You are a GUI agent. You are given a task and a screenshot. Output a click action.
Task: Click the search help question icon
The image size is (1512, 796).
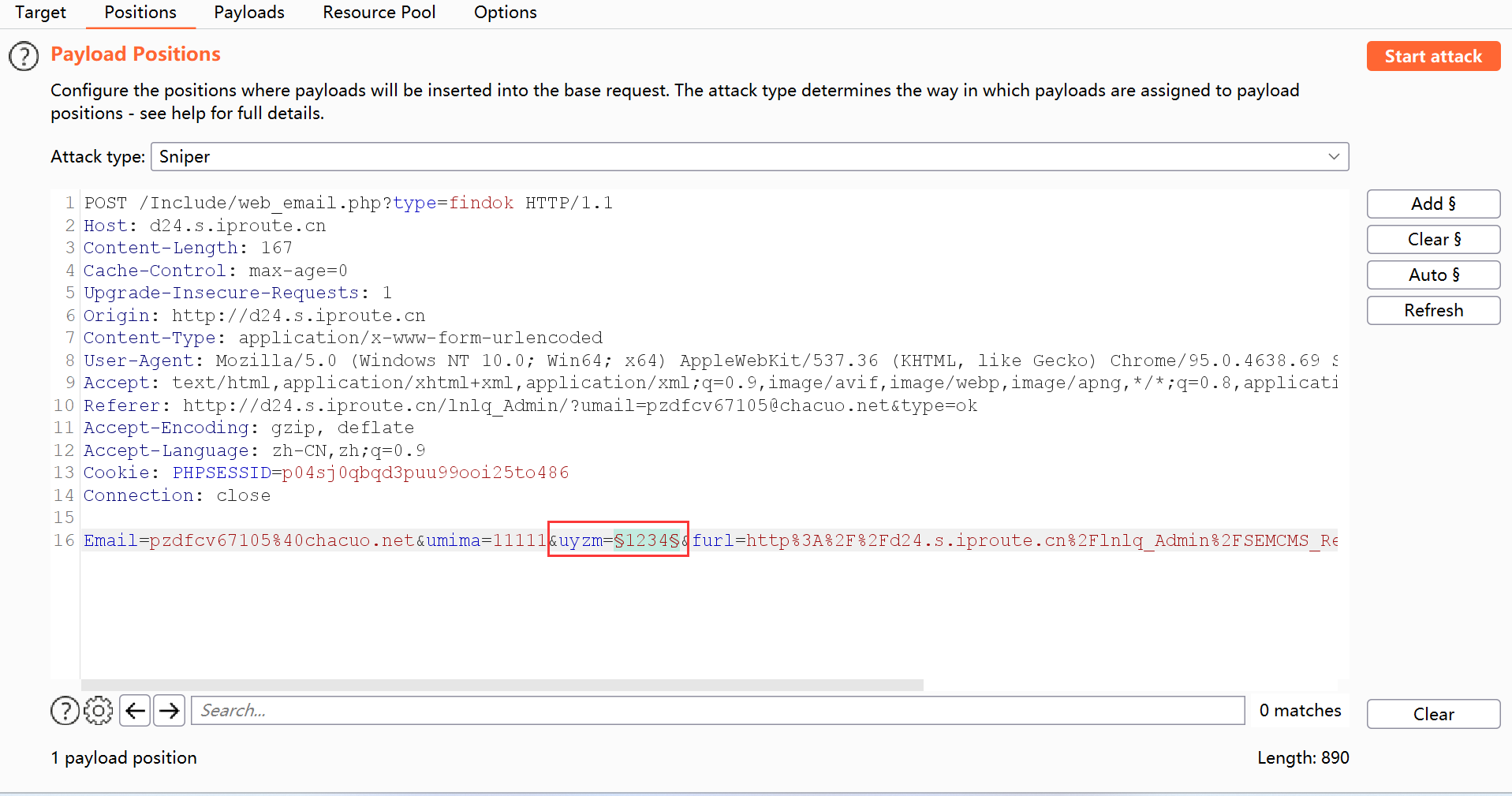point(65,711)
